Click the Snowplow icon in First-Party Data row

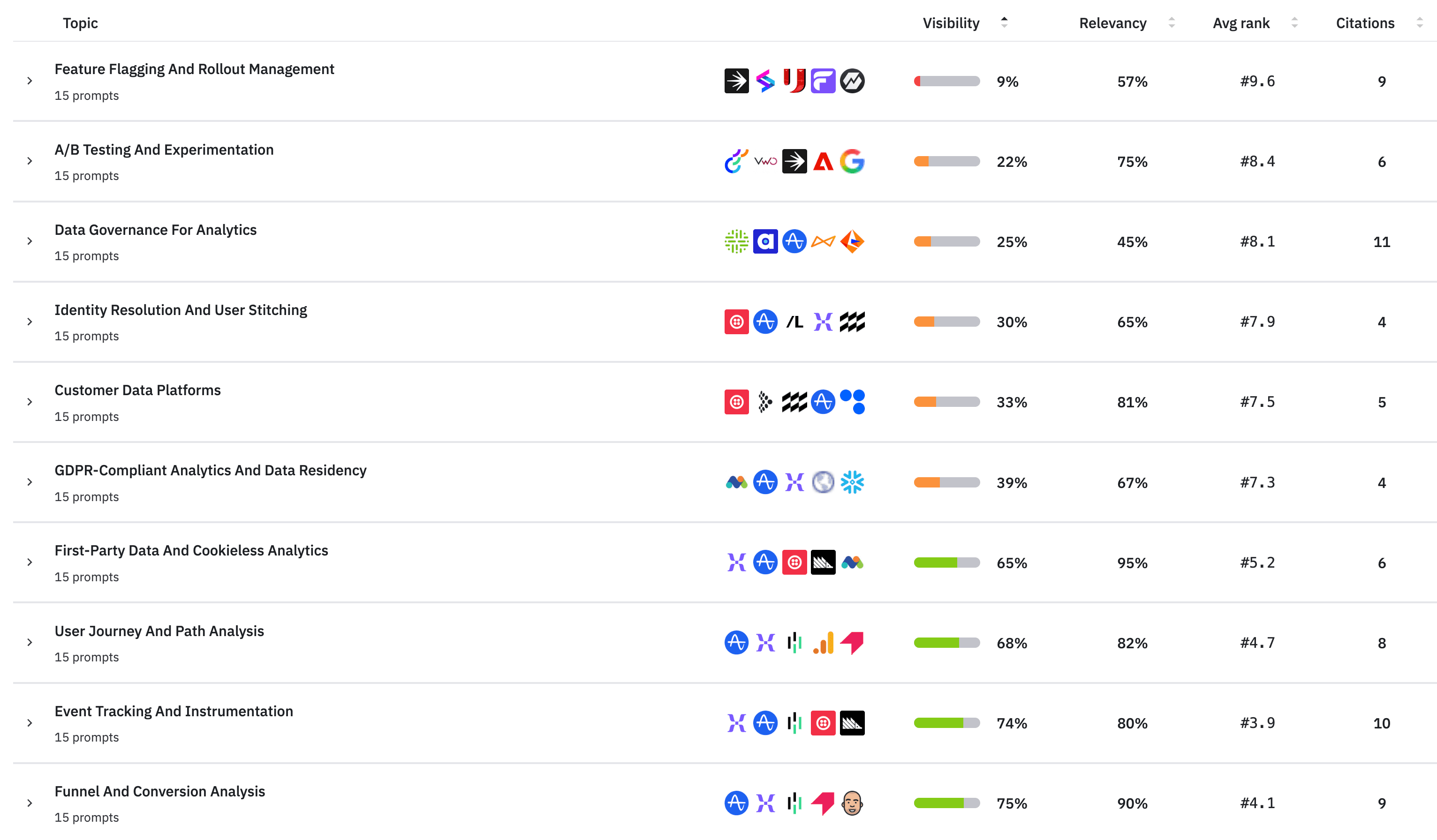click(823, 562)
